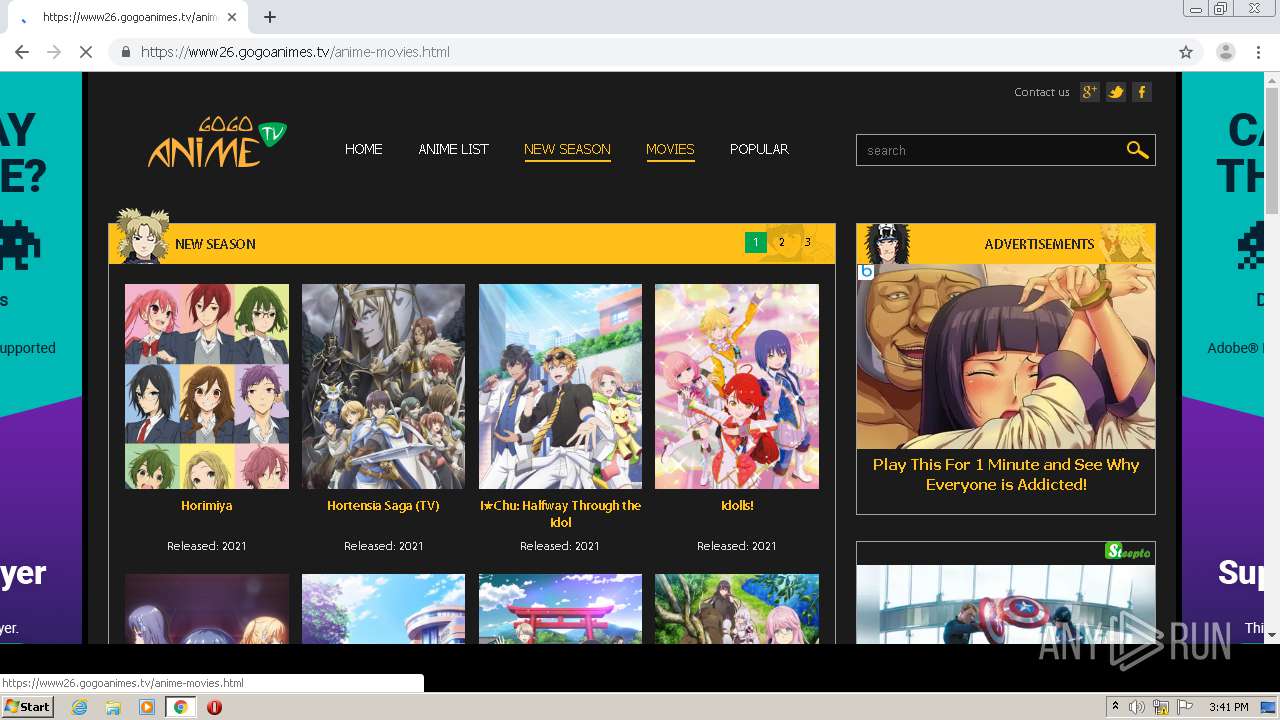Close the gogoanimes browser tab
Image resolution: width=1280 pixels, height=720 pixels.
pos(232,17)
